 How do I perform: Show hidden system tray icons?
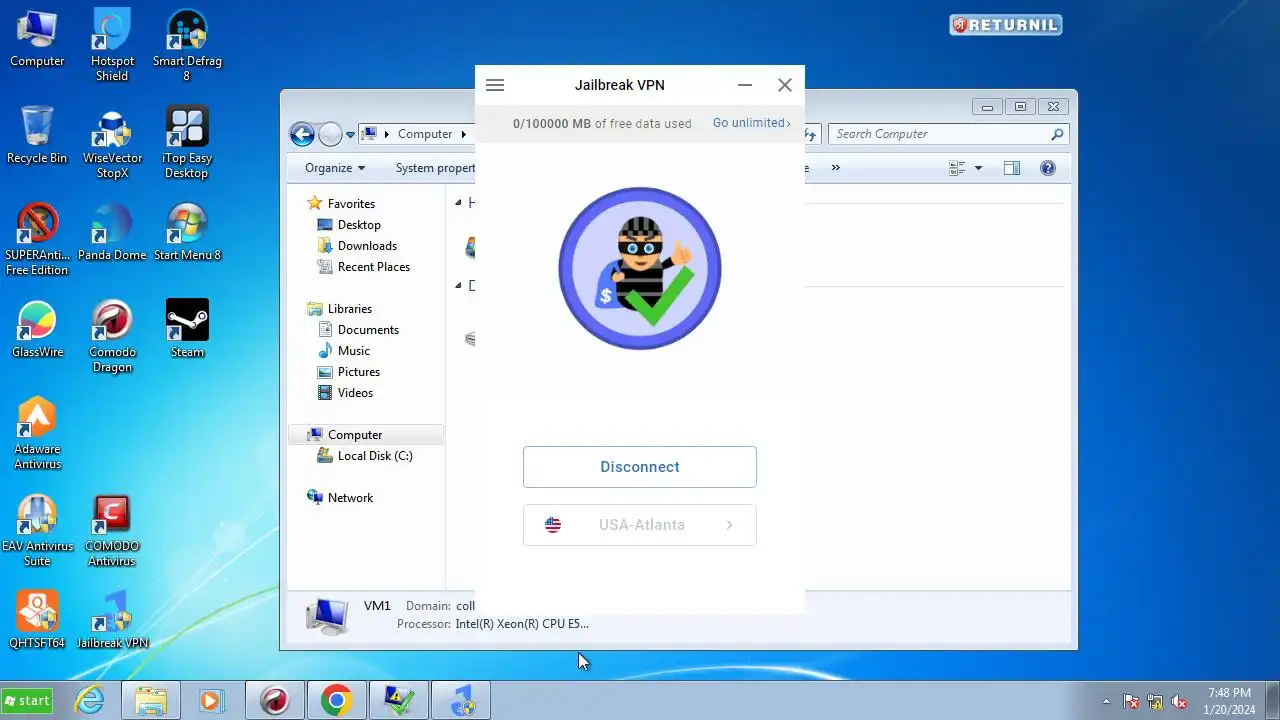click(1106, 701)
